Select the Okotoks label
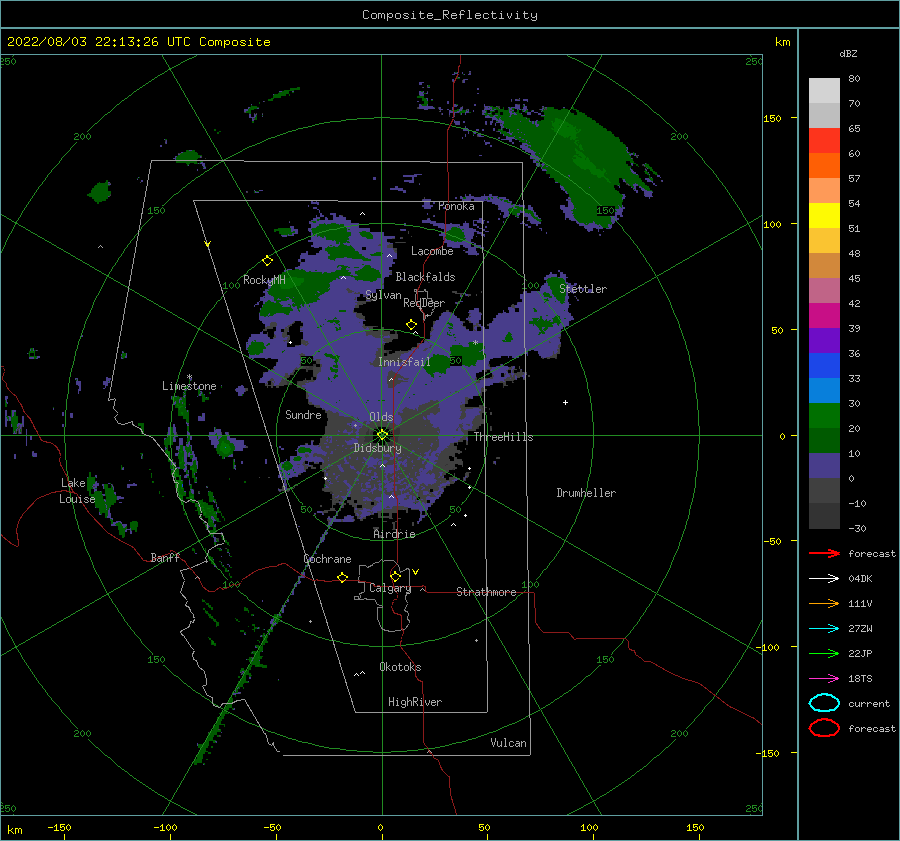 400,667
